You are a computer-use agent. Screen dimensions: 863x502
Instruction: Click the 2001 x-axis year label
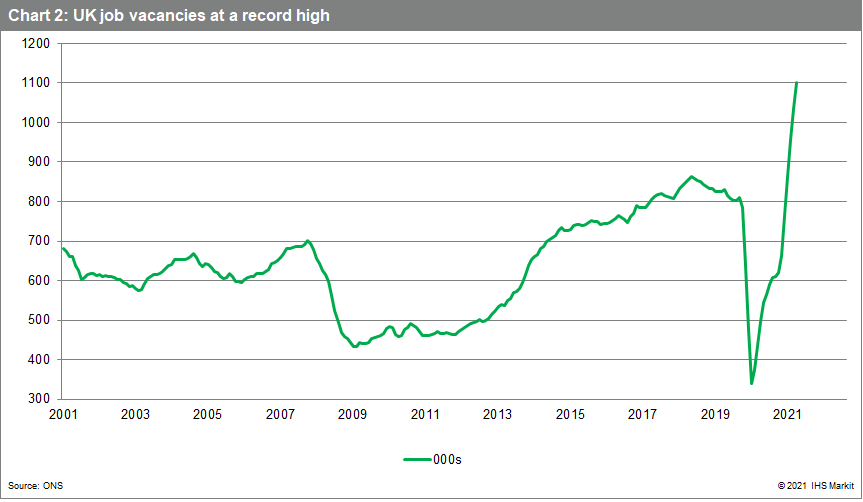click(63, 414)
